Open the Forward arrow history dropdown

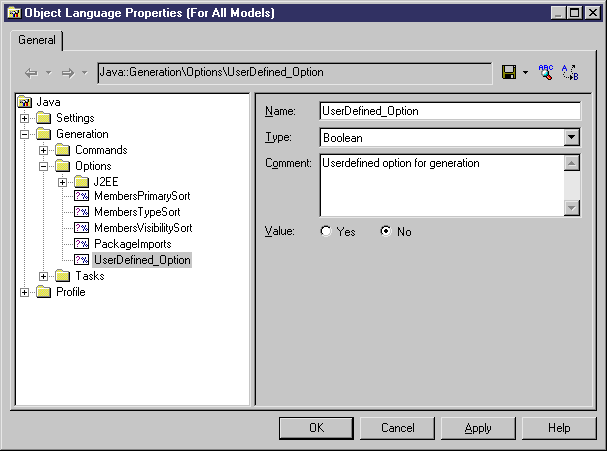point(85,72)
